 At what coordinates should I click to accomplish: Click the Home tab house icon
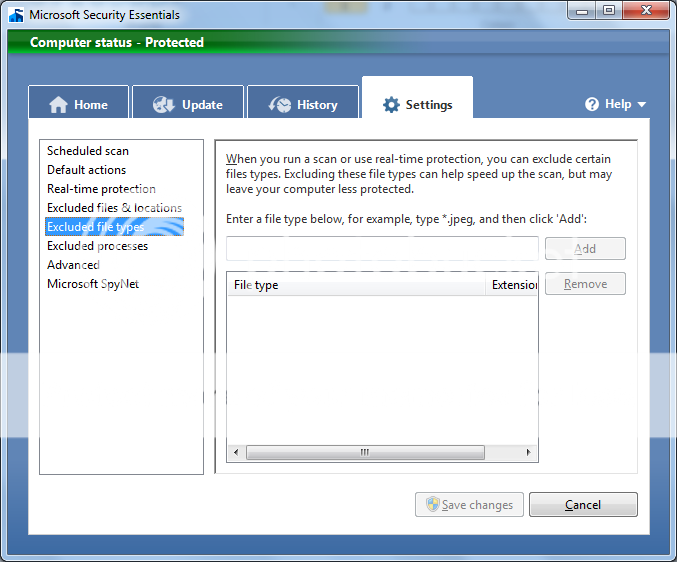58,104
